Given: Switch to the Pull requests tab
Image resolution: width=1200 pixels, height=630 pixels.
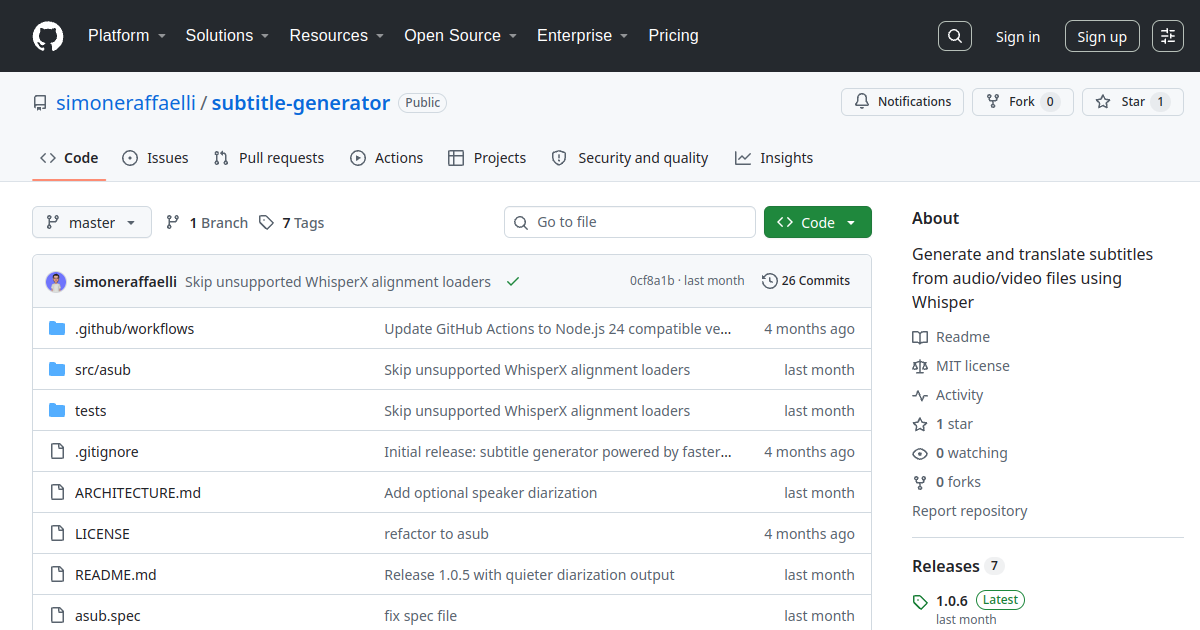Looking at the screenshot, I should pos(269,158).
